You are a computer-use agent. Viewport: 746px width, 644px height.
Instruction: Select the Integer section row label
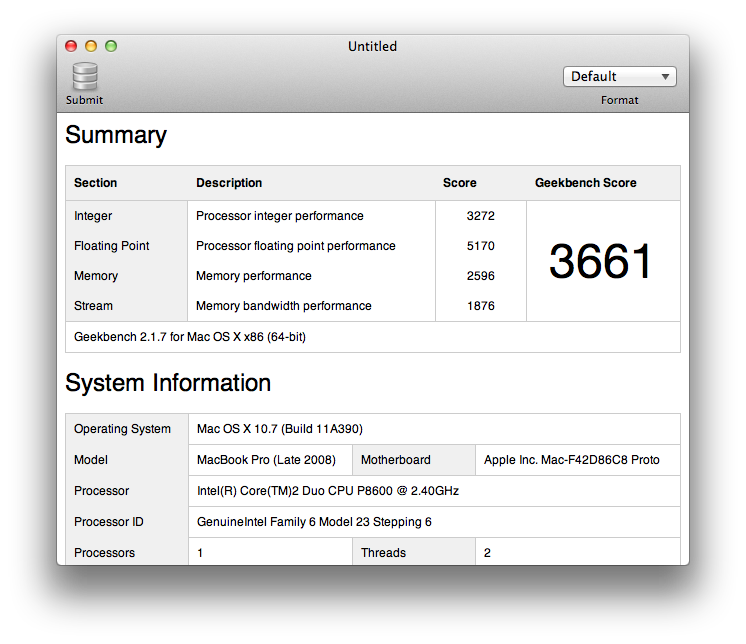93,216
